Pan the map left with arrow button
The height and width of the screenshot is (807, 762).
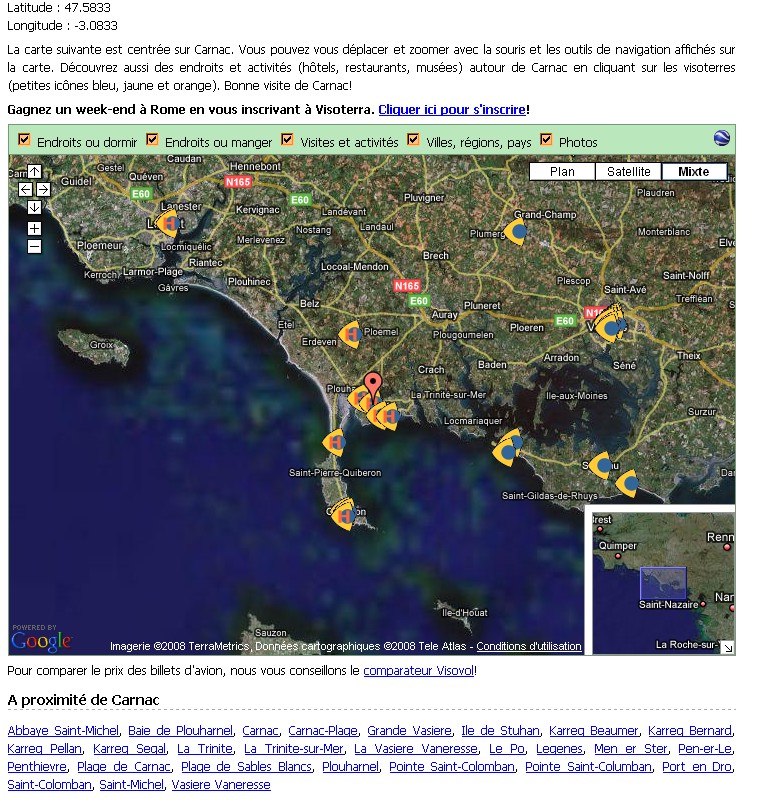coord(25,189)
